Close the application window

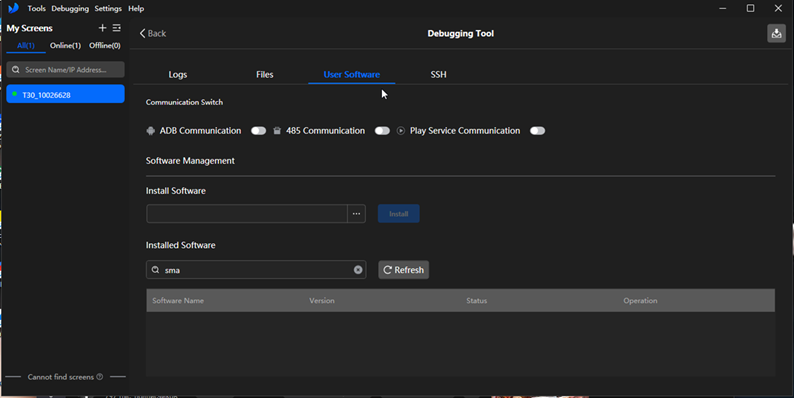[x=778, y=9]
